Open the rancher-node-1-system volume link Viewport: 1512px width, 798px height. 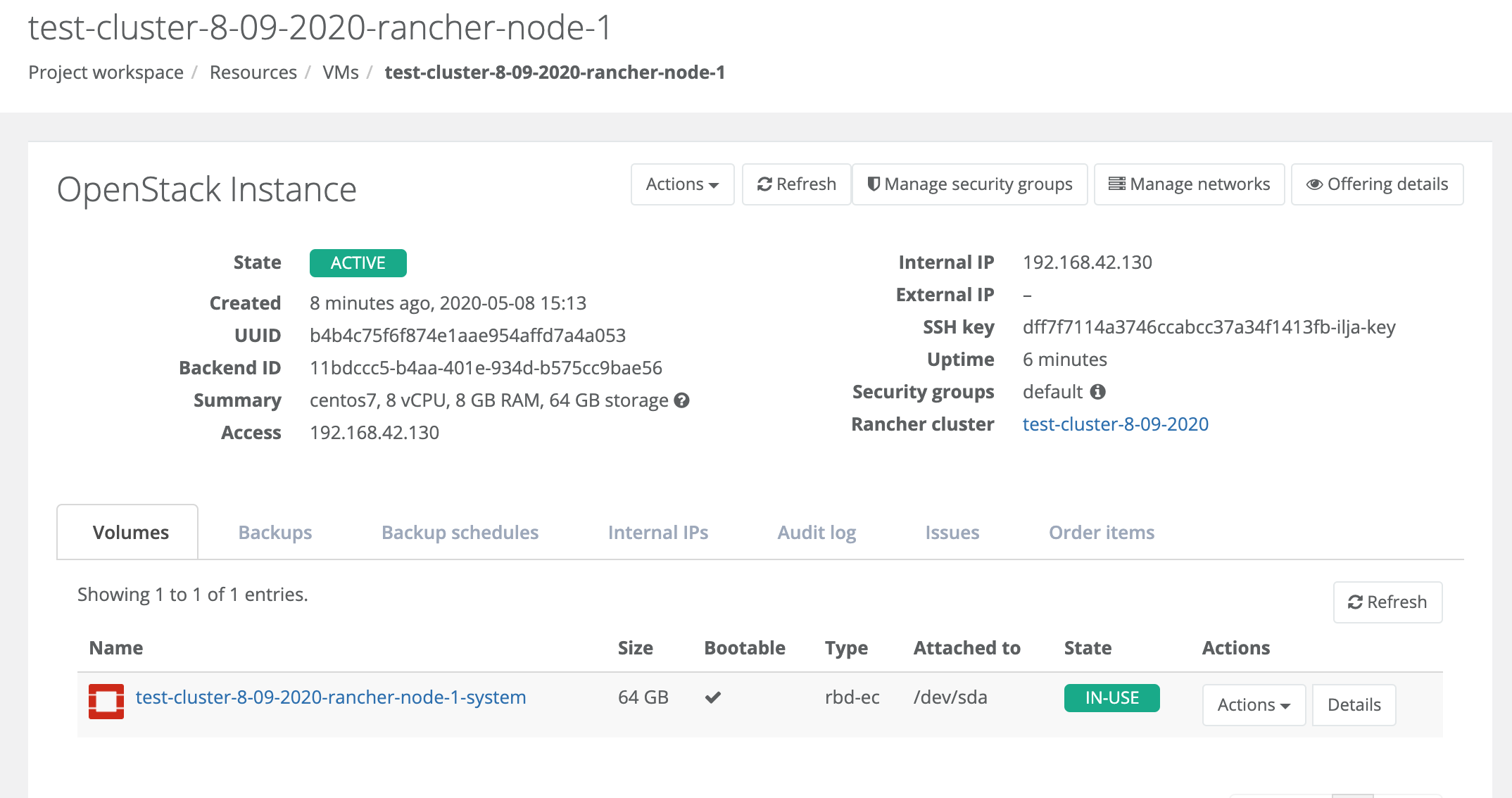coord(331,697)
